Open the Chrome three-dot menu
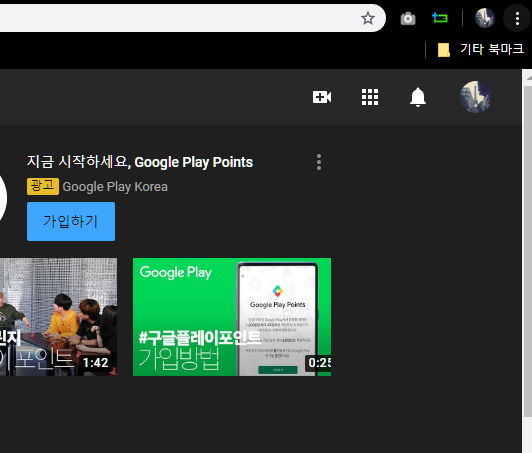532x453 pixels. tap(517, 18)
